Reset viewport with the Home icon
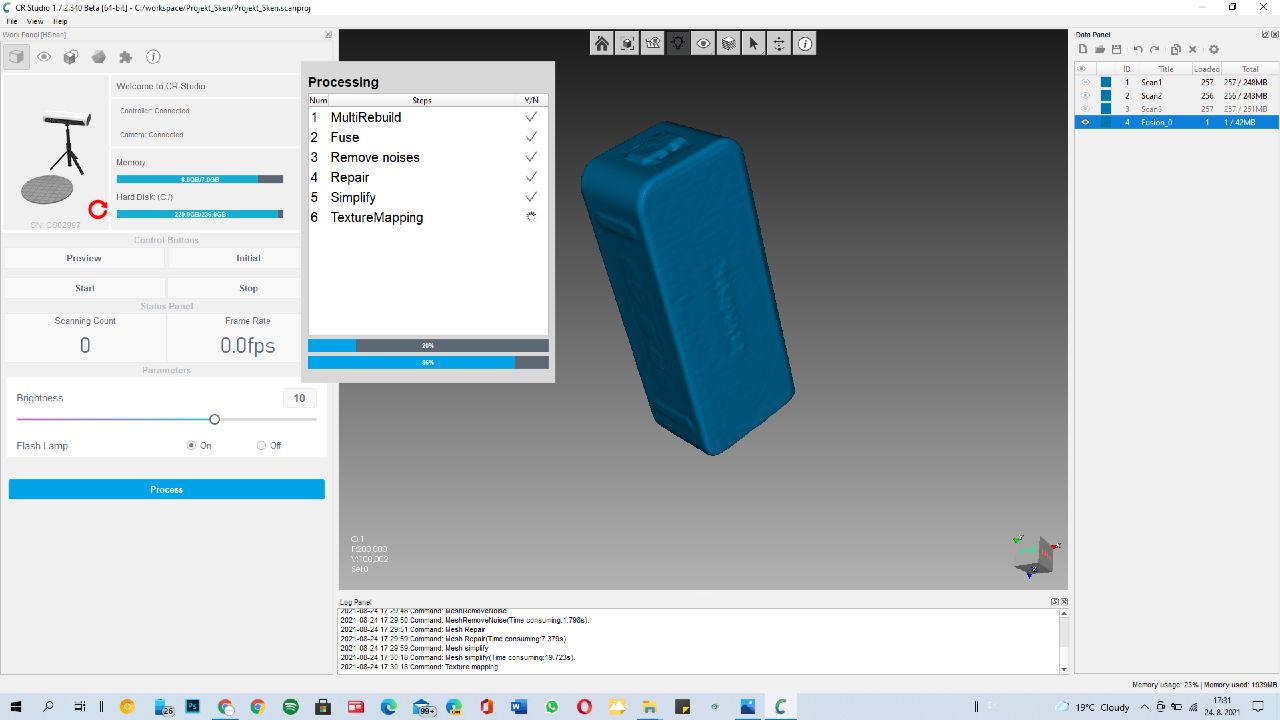This screenshot has height=720, width=1280. (601, 43)
